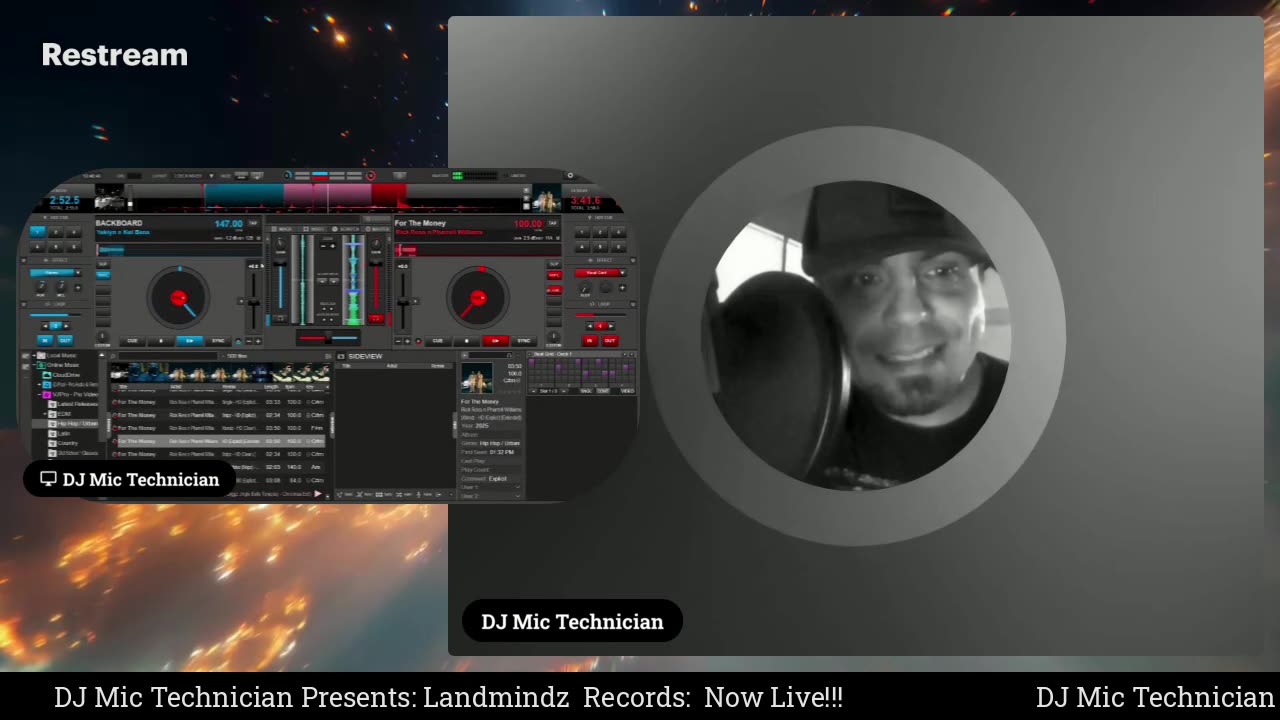Open User 1 field dropdown in info panel
Screen dimensions: 1280x720
tap(517, 487)
